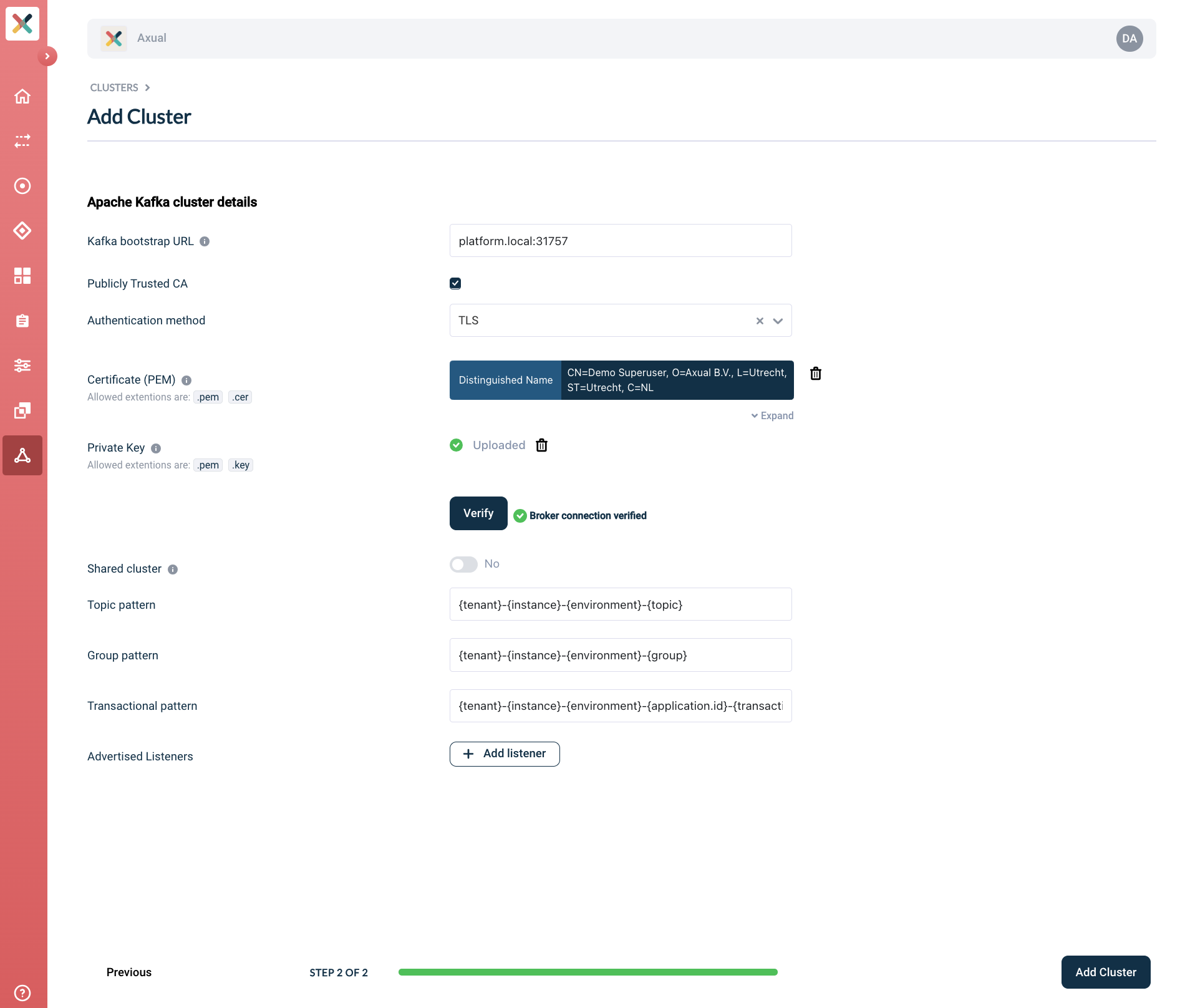Open Help from the question mark icon
The image size is (1190, 1008).
(x=22, y=992)
